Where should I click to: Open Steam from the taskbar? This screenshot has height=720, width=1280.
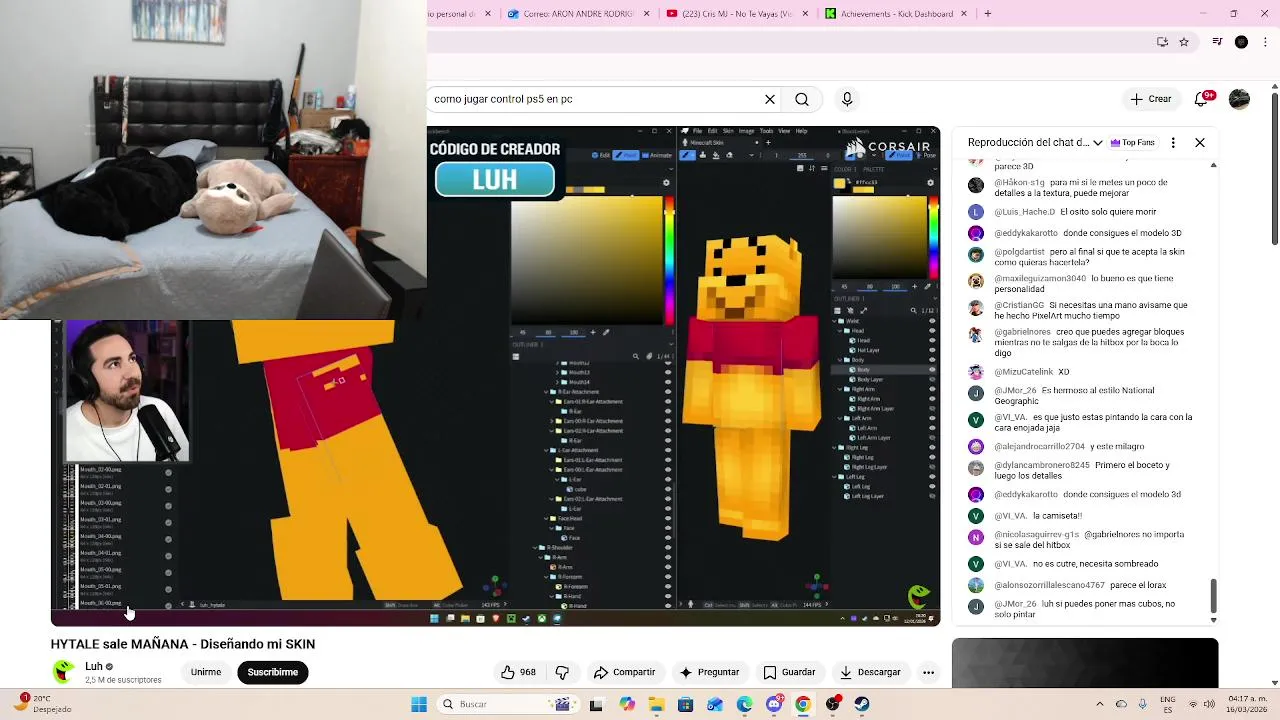pos(862,704)
